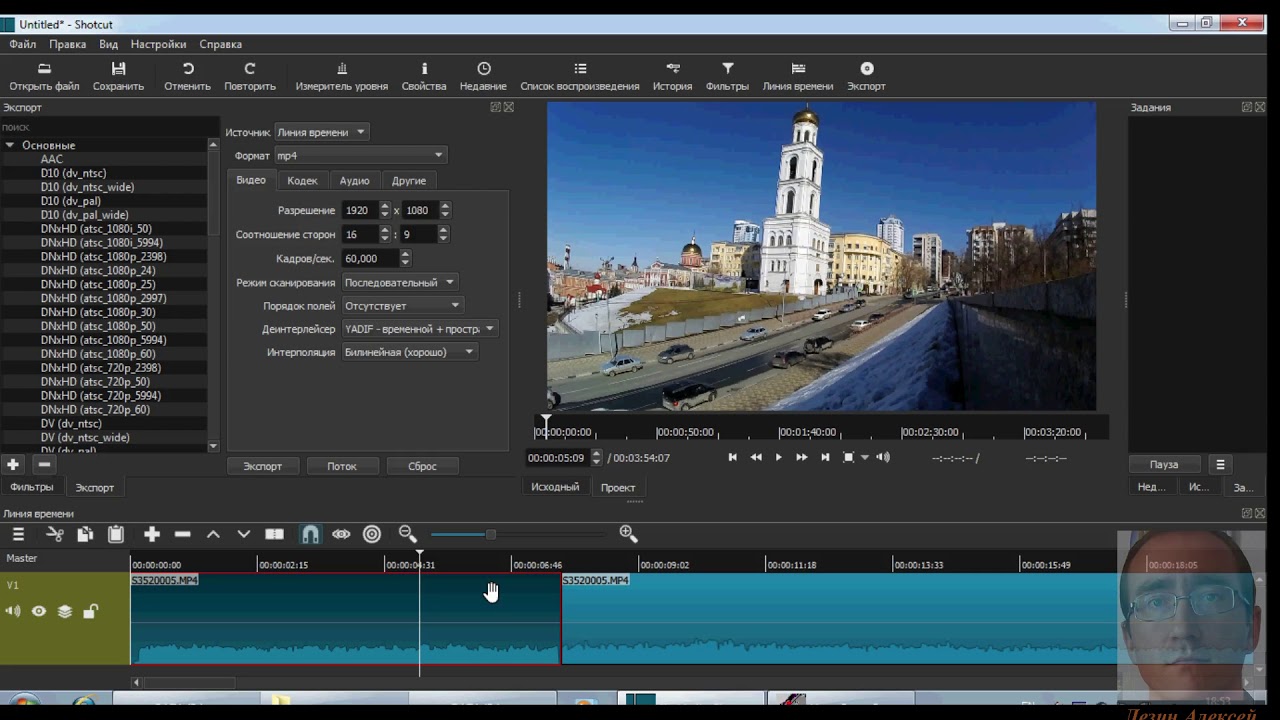The image size is (1280, 720).
Task: Redo the action with Повторить
Action: (250, 69)
